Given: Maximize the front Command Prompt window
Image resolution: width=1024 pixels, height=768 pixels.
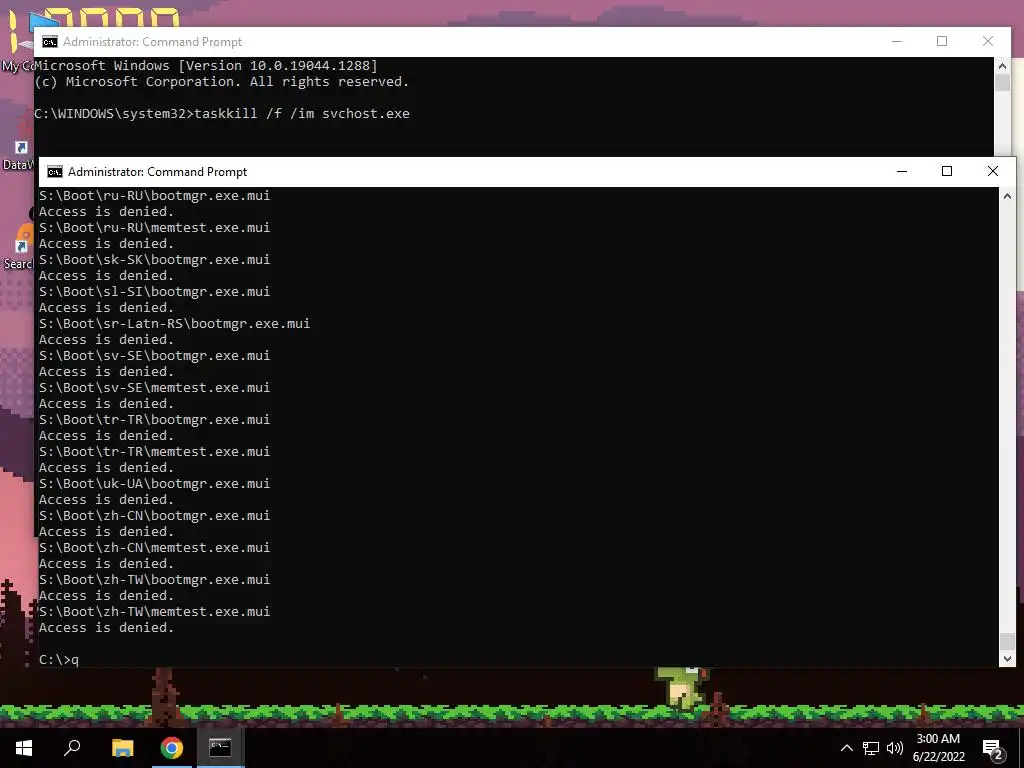Looking at the screenshot, I should pos(947,171).
